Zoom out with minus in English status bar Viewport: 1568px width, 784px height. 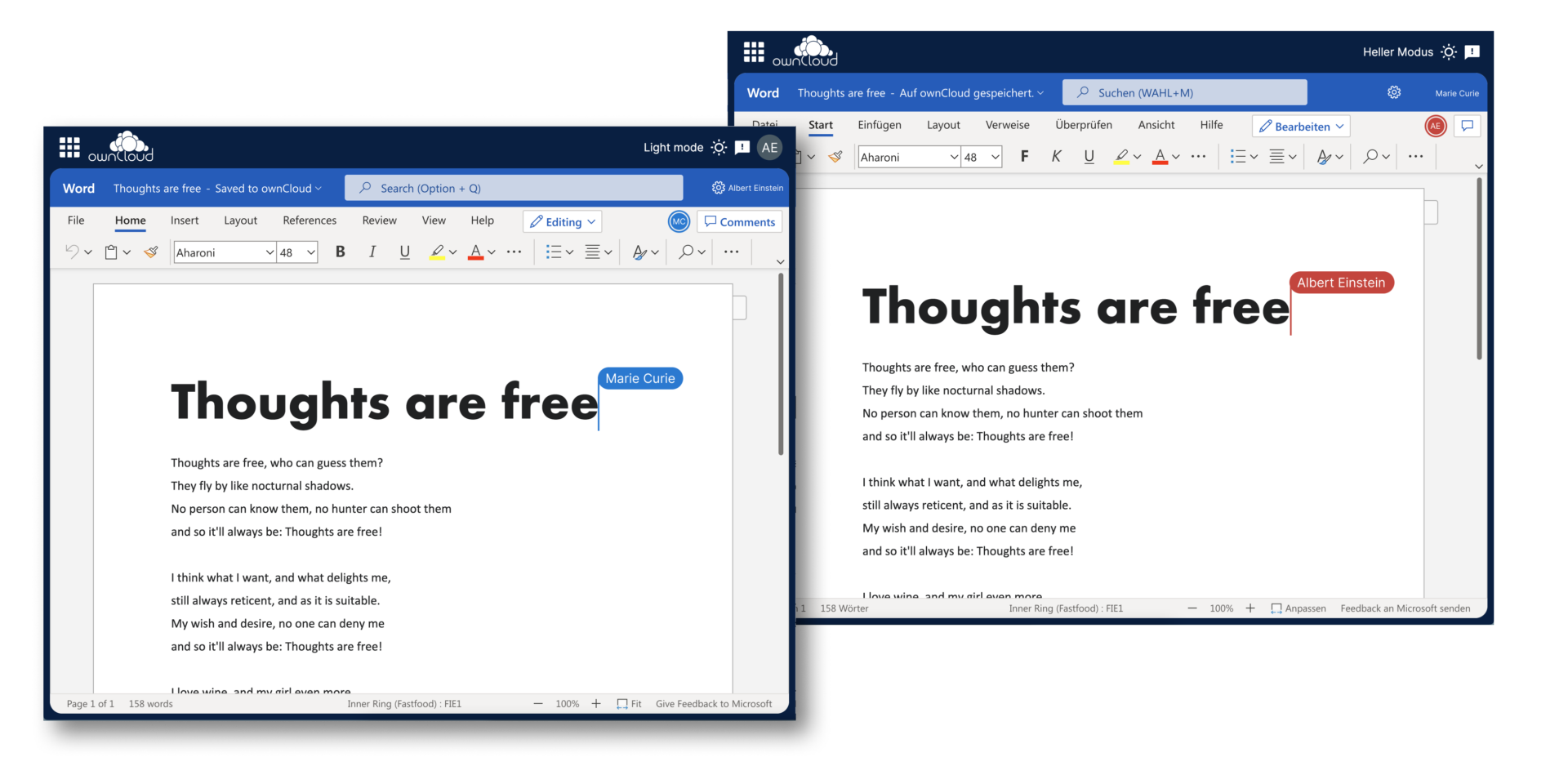pyautogui.click(x=537, y=704)
